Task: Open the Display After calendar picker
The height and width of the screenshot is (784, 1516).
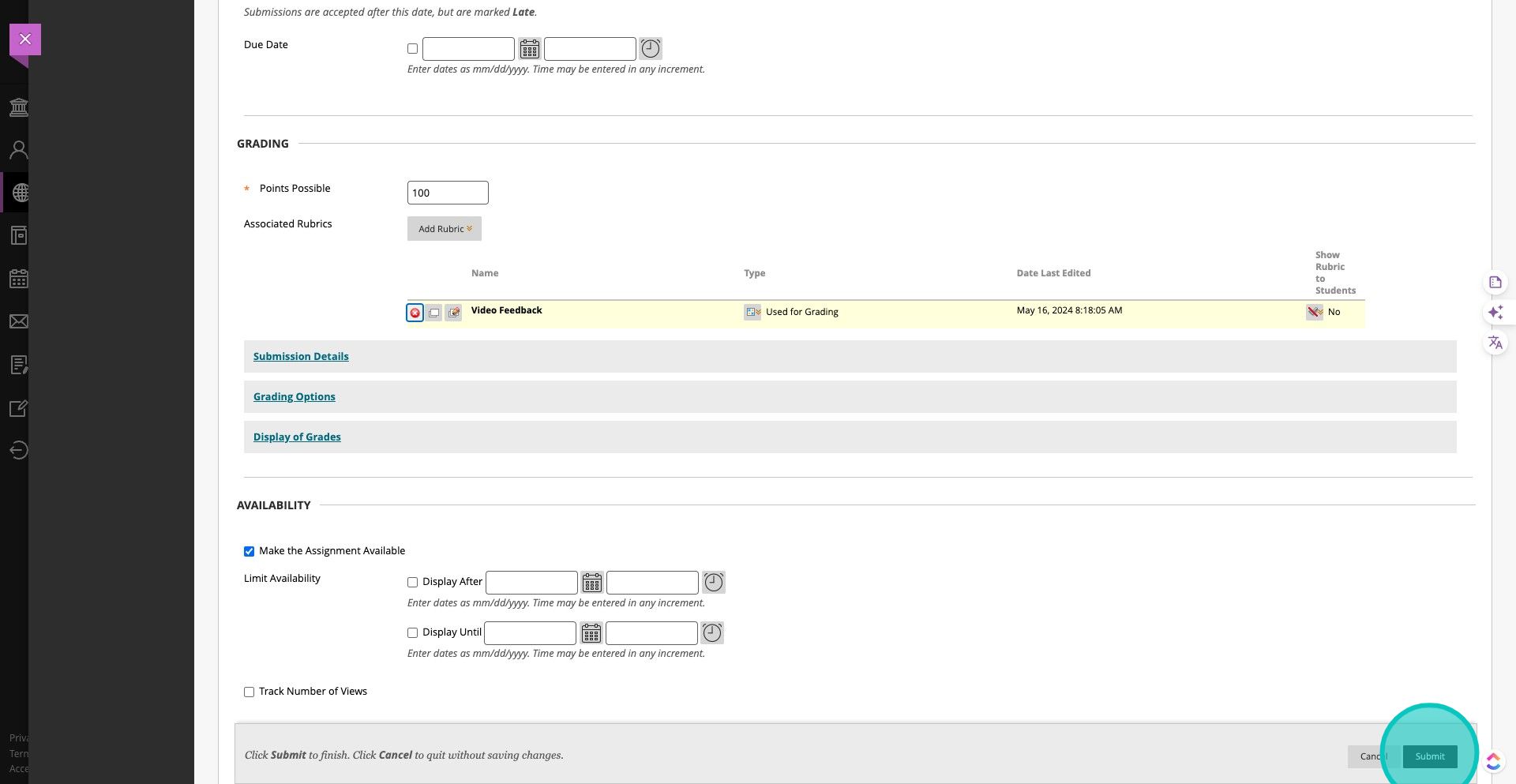Action: click(x=591, y=583)
